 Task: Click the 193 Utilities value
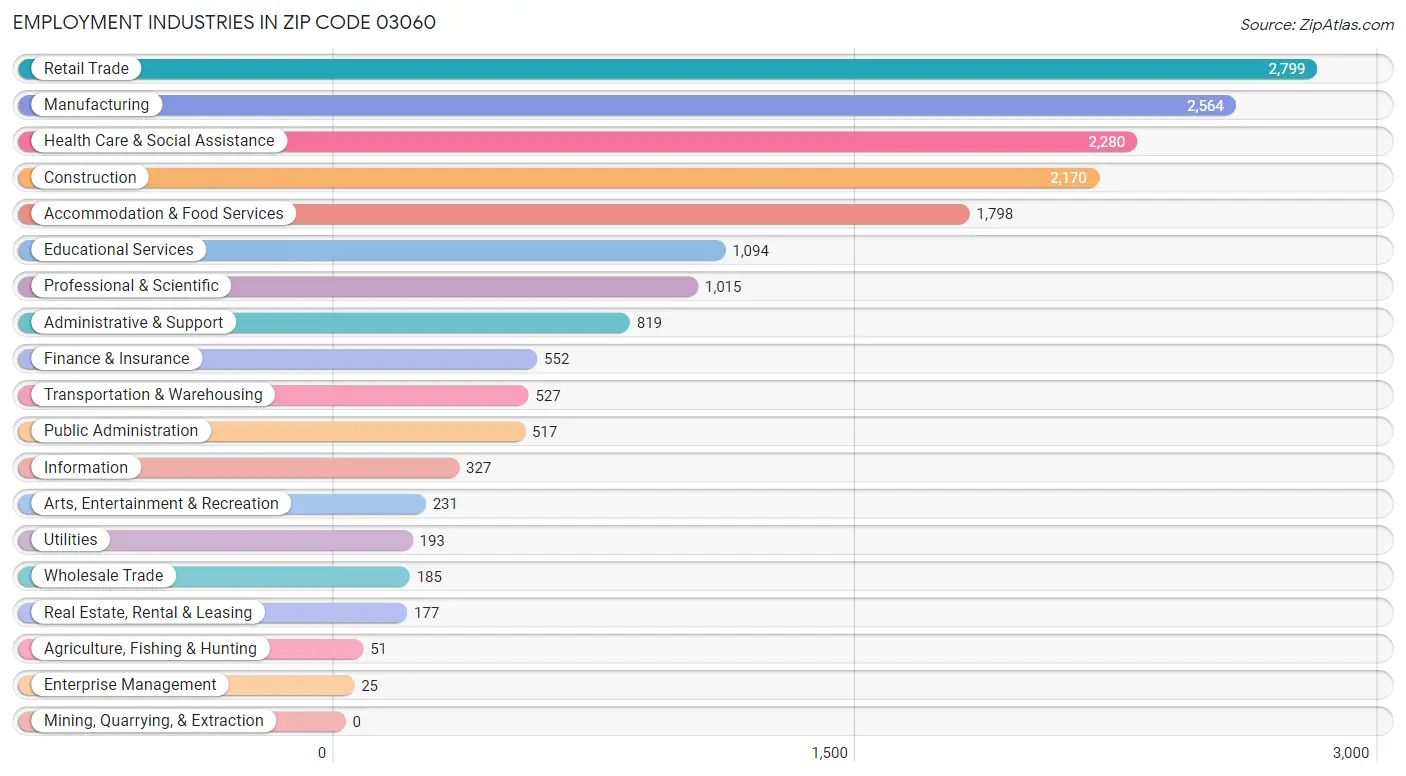tap(432, 541)
